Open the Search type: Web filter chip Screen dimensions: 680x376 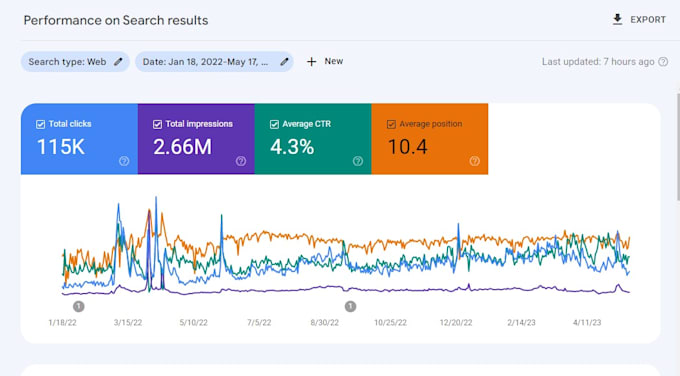[x=75, y=62]
